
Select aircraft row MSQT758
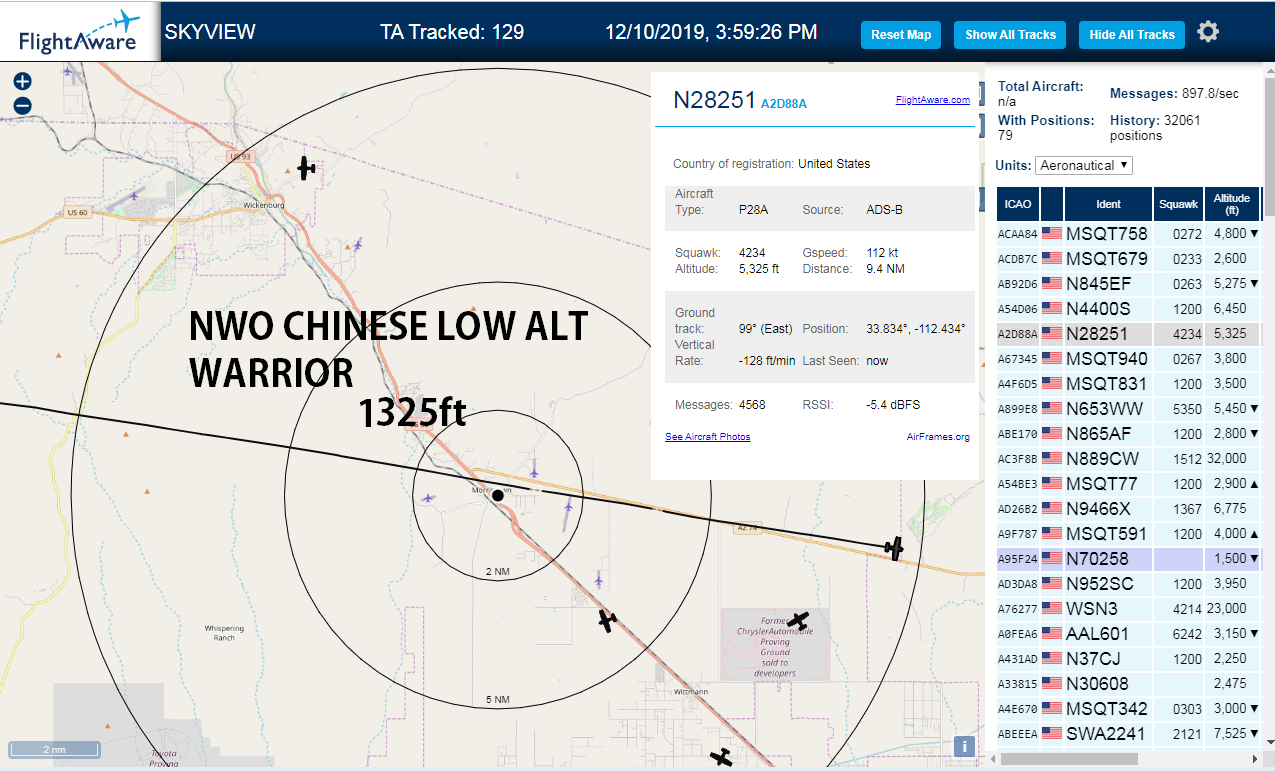[1129, 234]
